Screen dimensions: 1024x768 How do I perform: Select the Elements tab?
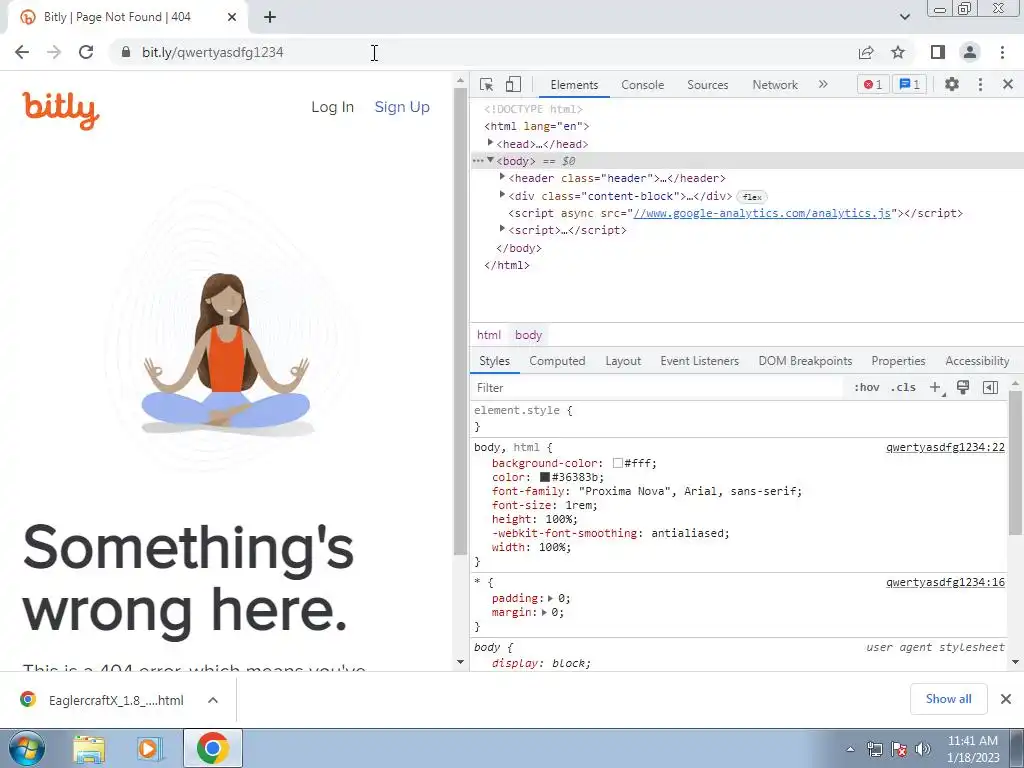(x=574, y=85)
